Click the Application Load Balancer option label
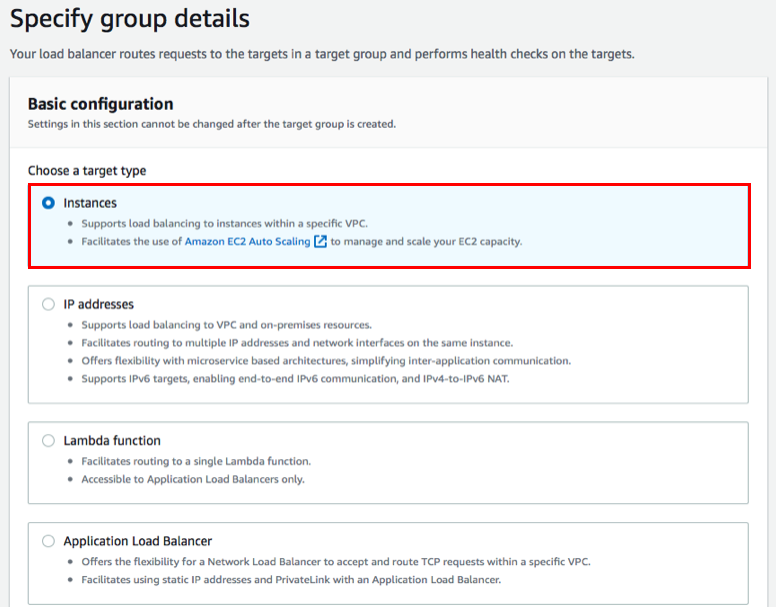 click(x=137, y=541)
